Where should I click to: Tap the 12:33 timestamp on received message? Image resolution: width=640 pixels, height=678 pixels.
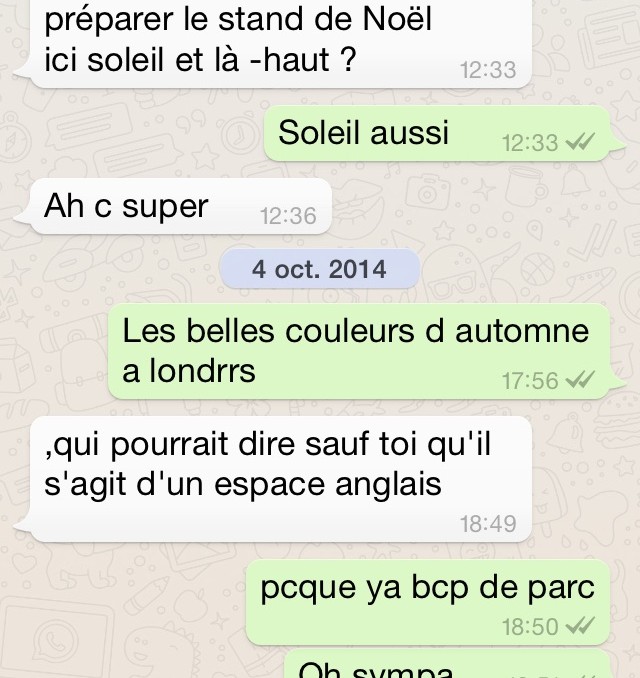point(488,70)
